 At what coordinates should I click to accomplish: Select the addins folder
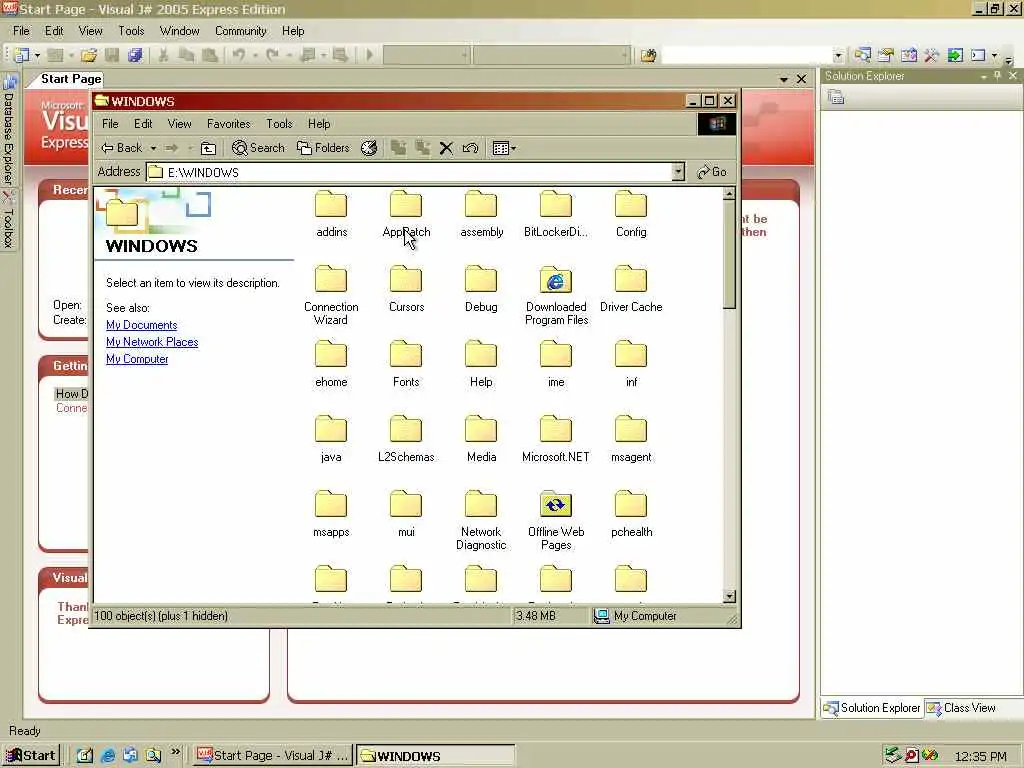coord(331,214)
